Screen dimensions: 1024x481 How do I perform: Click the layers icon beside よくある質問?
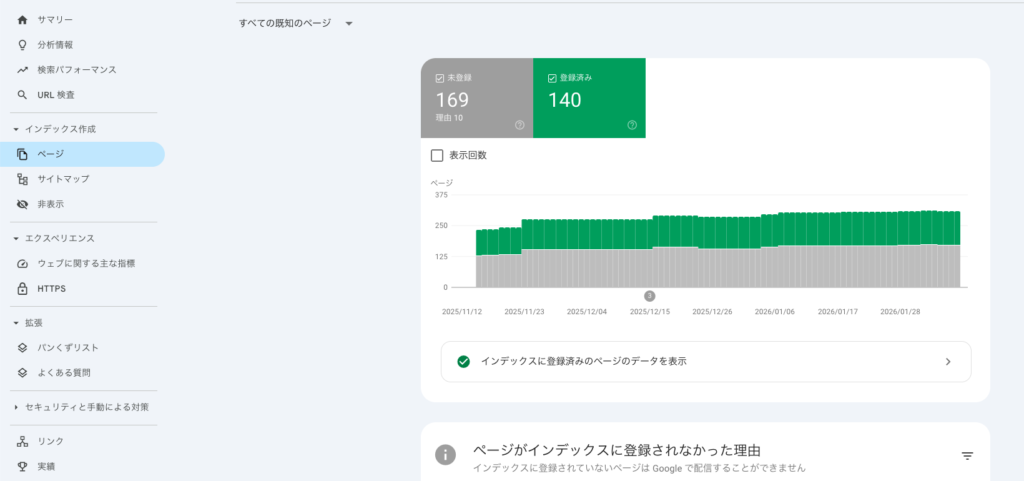tap(22, 373)
